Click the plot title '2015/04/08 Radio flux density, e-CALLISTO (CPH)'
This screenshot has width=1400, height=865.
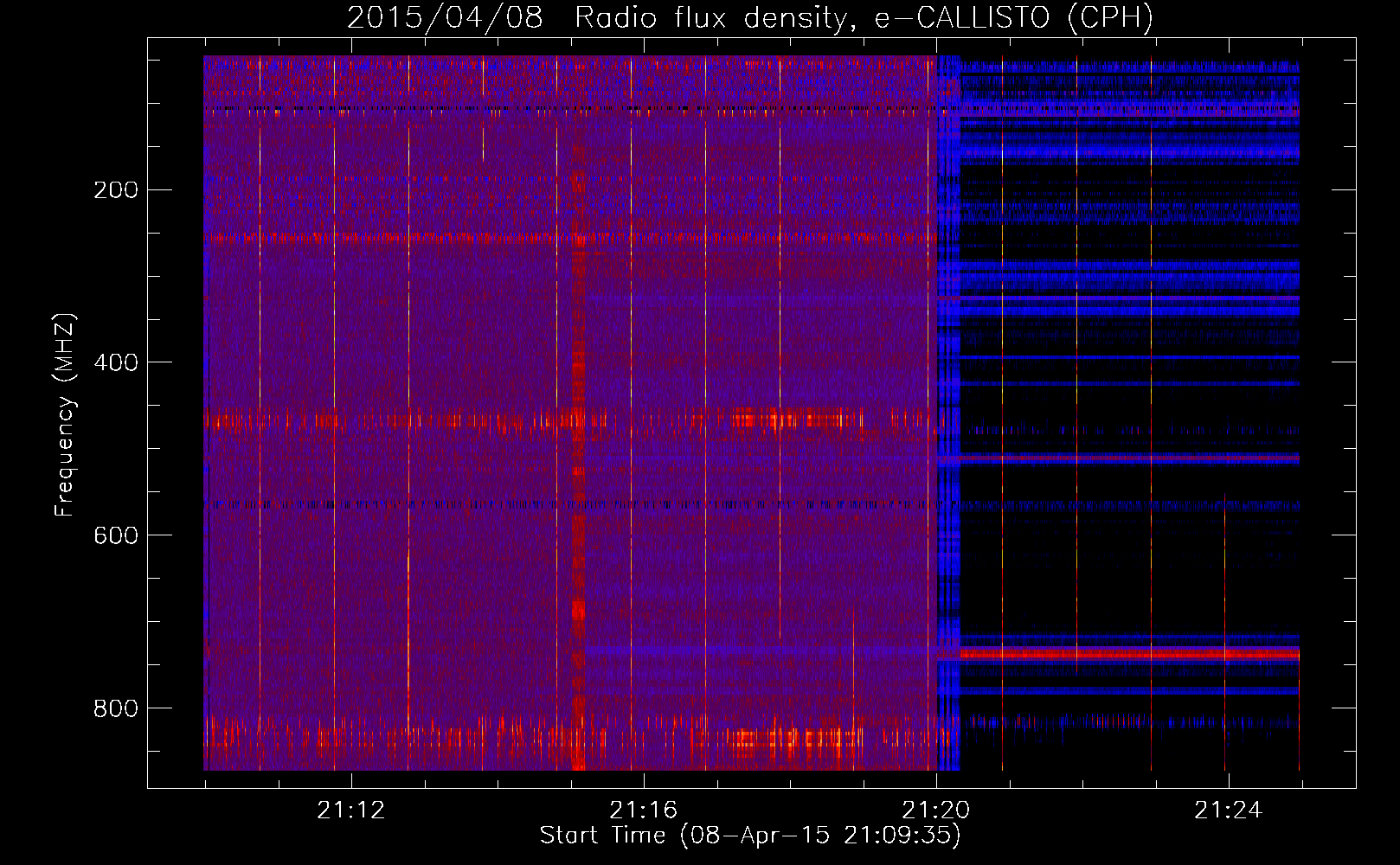coord(750,17)
